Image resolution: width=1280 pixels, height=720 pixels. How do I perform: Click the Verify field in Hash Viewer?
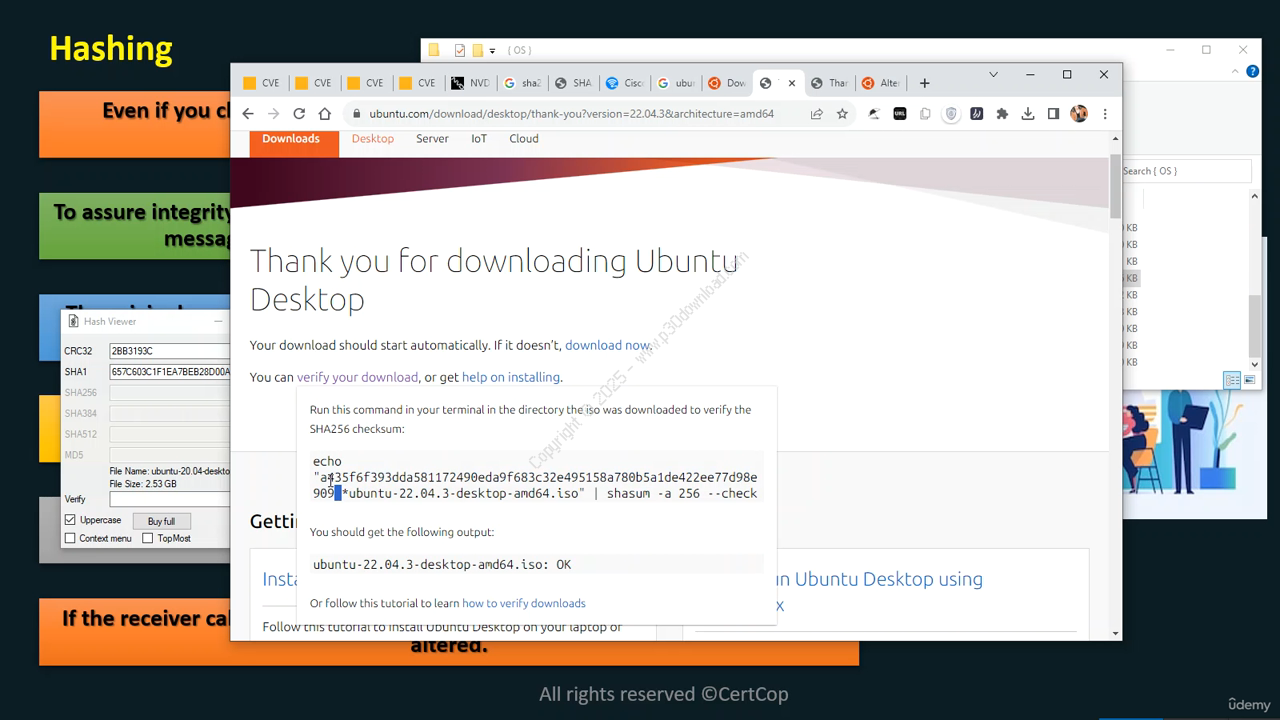169,499
